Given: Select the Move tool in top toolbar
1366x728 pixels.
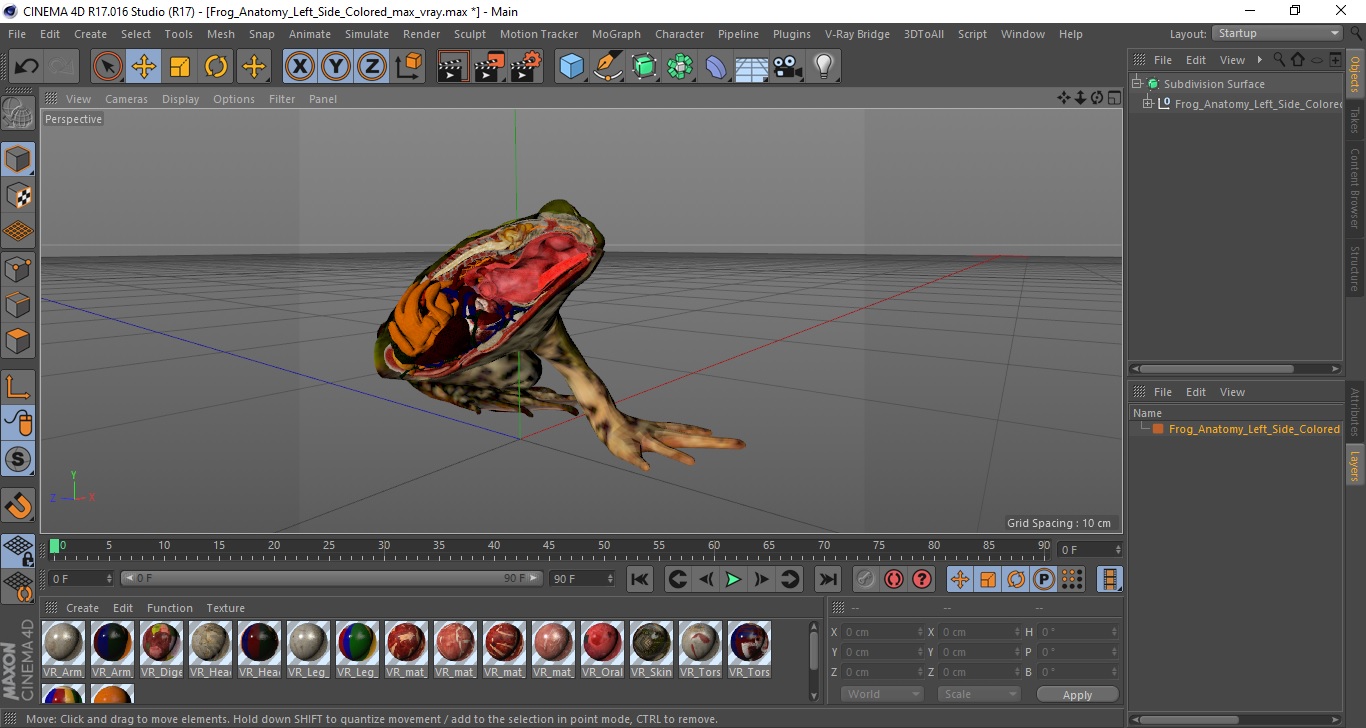Looking at the screenshot, I should (144, 67).
